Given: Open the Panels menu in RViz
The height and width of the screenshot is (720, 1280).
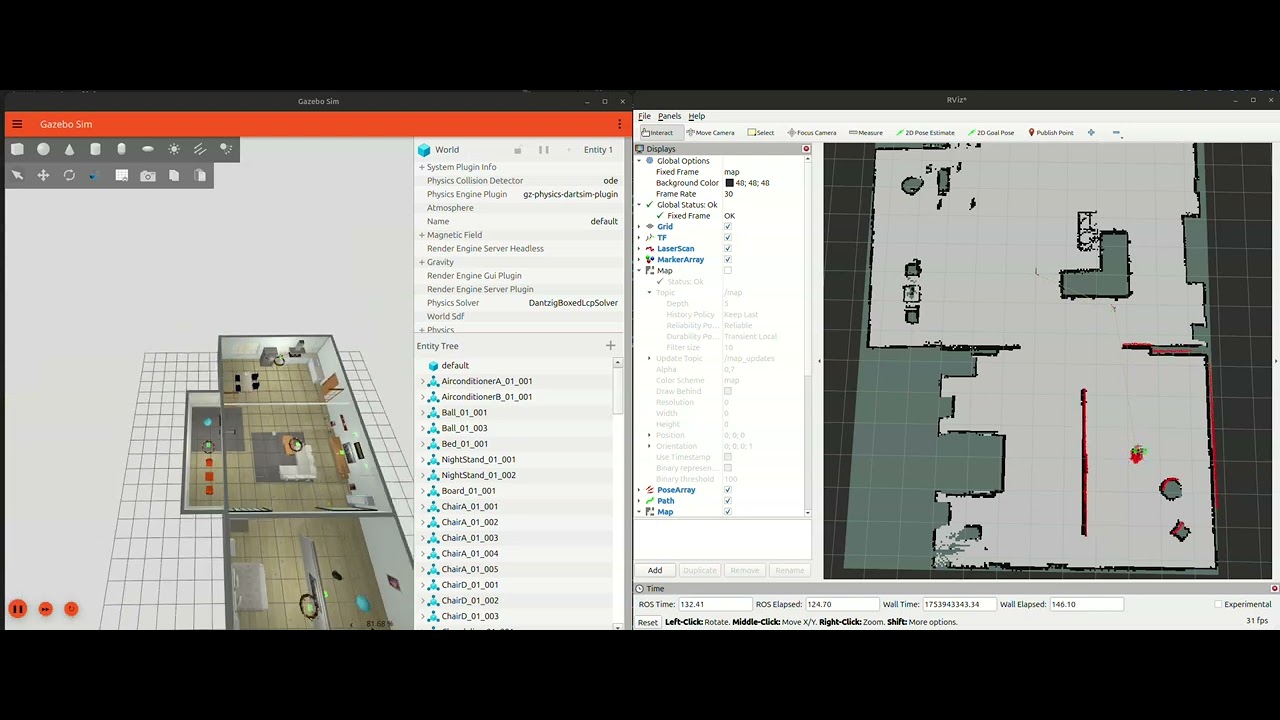Looking at the screenshot, I should [x=669, y=116].
